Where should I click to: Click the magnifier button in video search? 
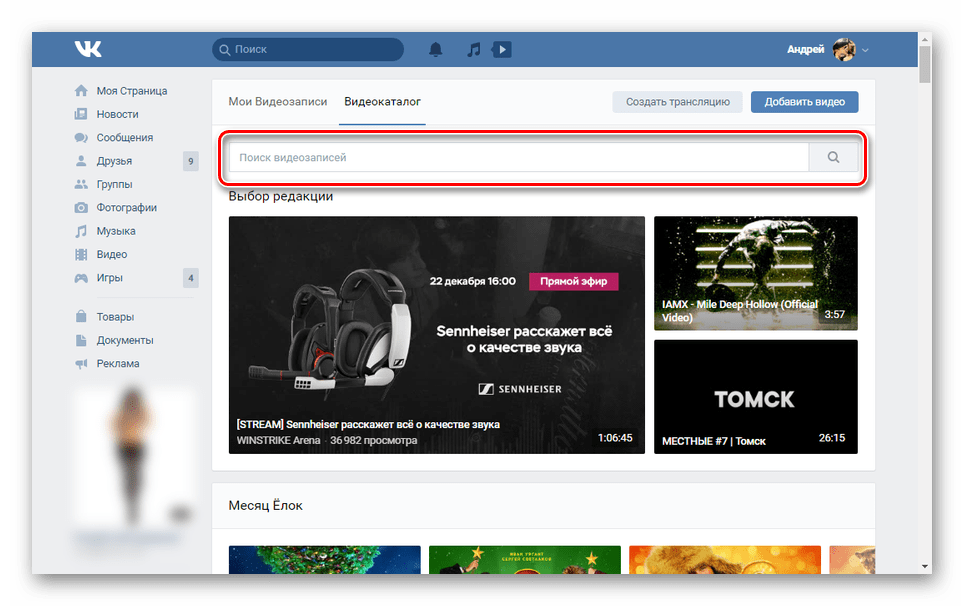[833, 157]
